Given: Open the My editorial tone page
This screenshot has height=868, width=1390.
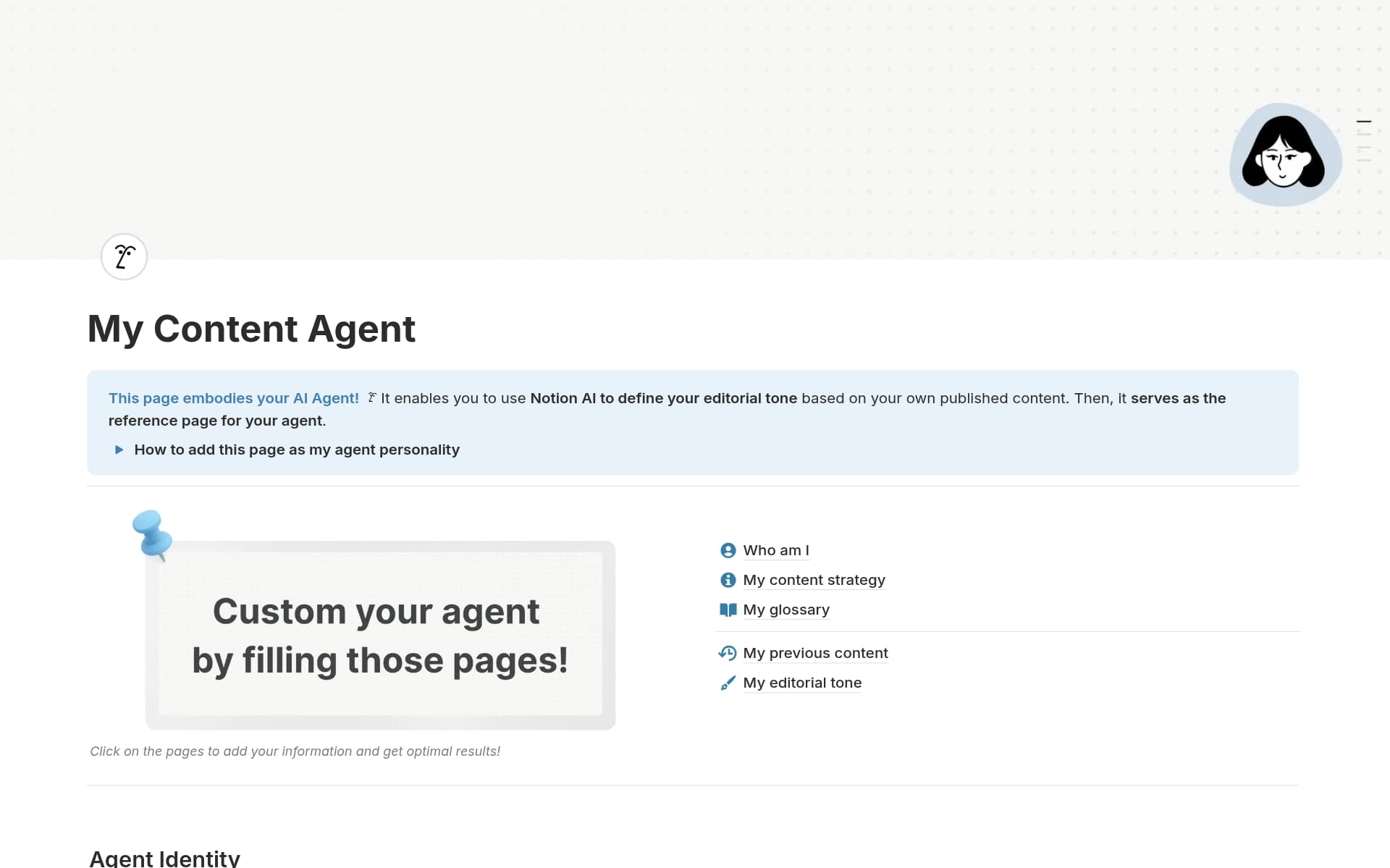Looking at the screenshot, I should (802, 683).
